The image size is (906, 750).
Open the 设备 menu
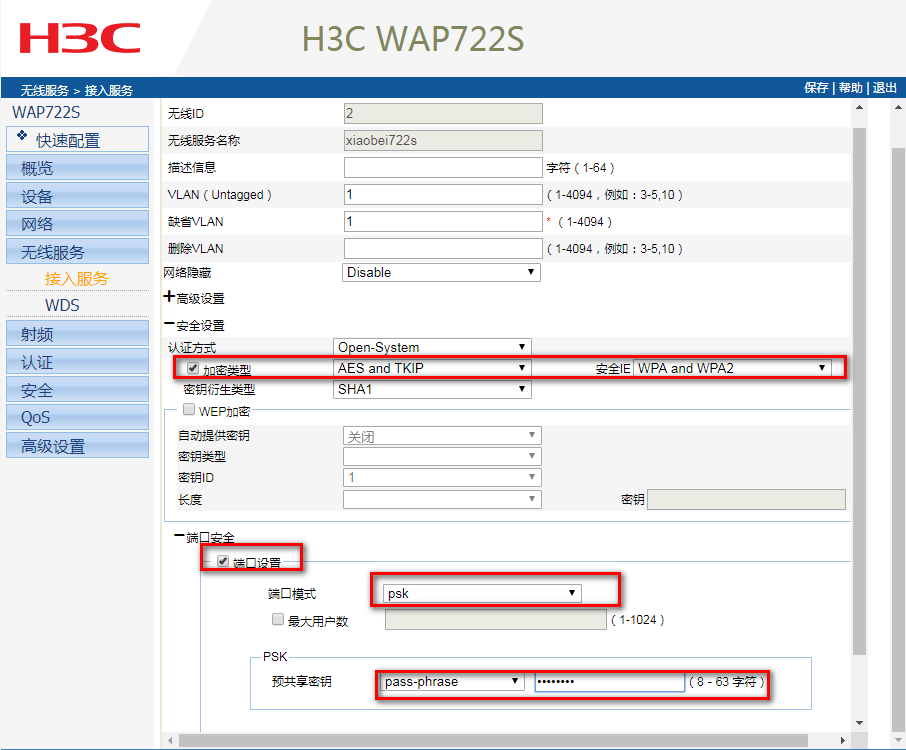point(77,195)
